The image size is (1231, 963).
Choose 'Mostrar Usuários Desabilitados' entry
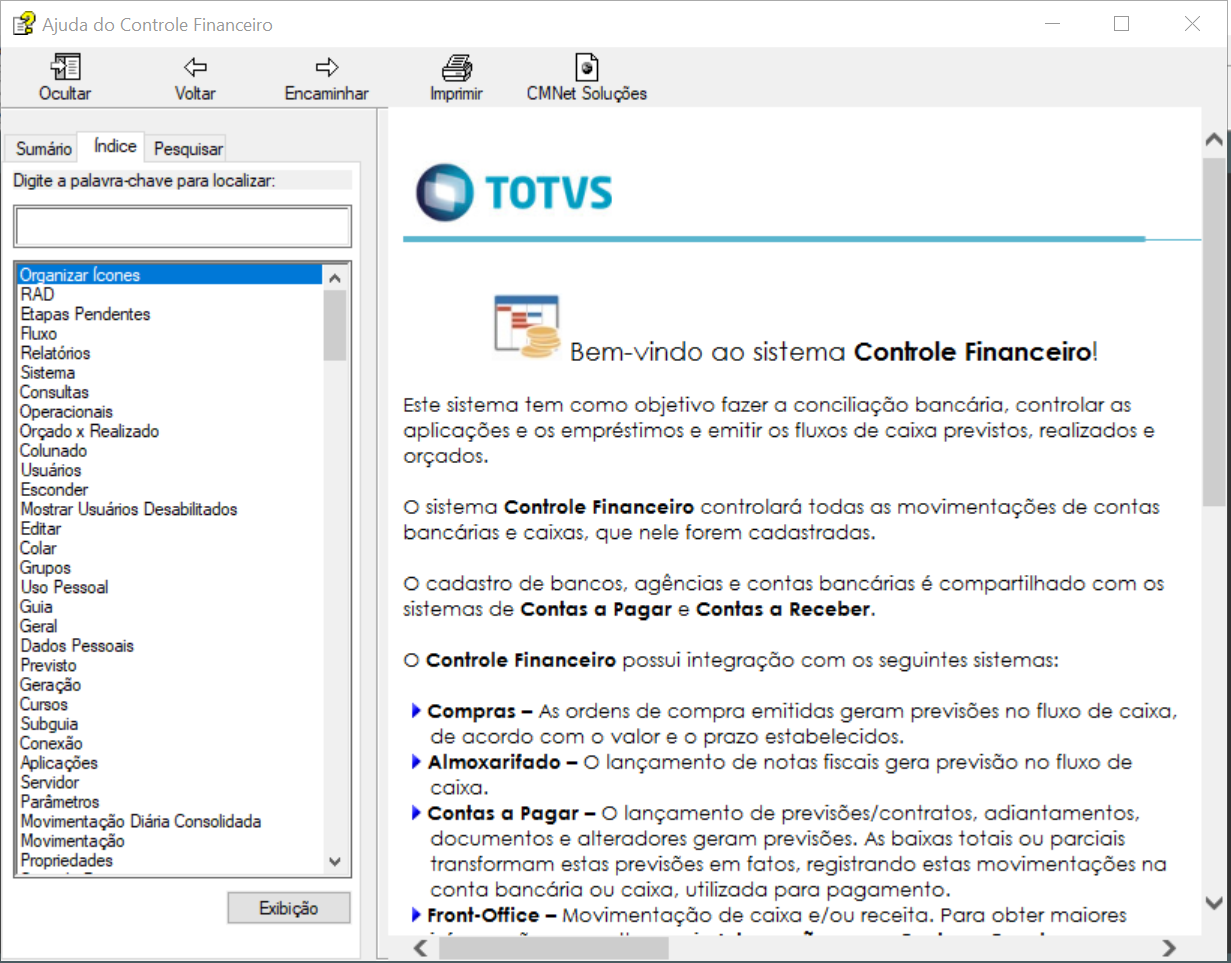pyautogui.click(x=170, y=509)
